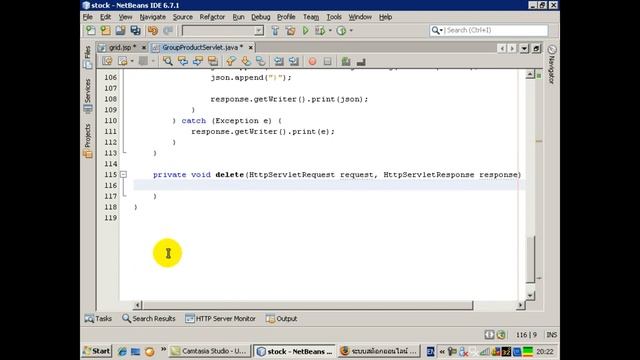Toggle Bookmark in editor toolbar
Viewport: 640px width, 360px height.
click(260, 61)
